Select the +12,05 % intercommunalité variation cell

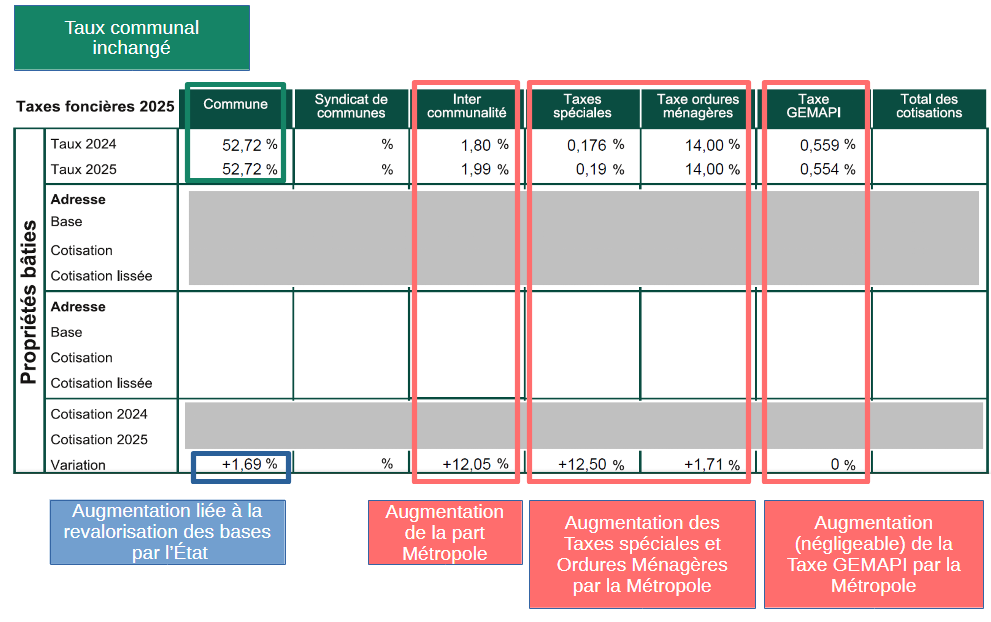[475, 464]
